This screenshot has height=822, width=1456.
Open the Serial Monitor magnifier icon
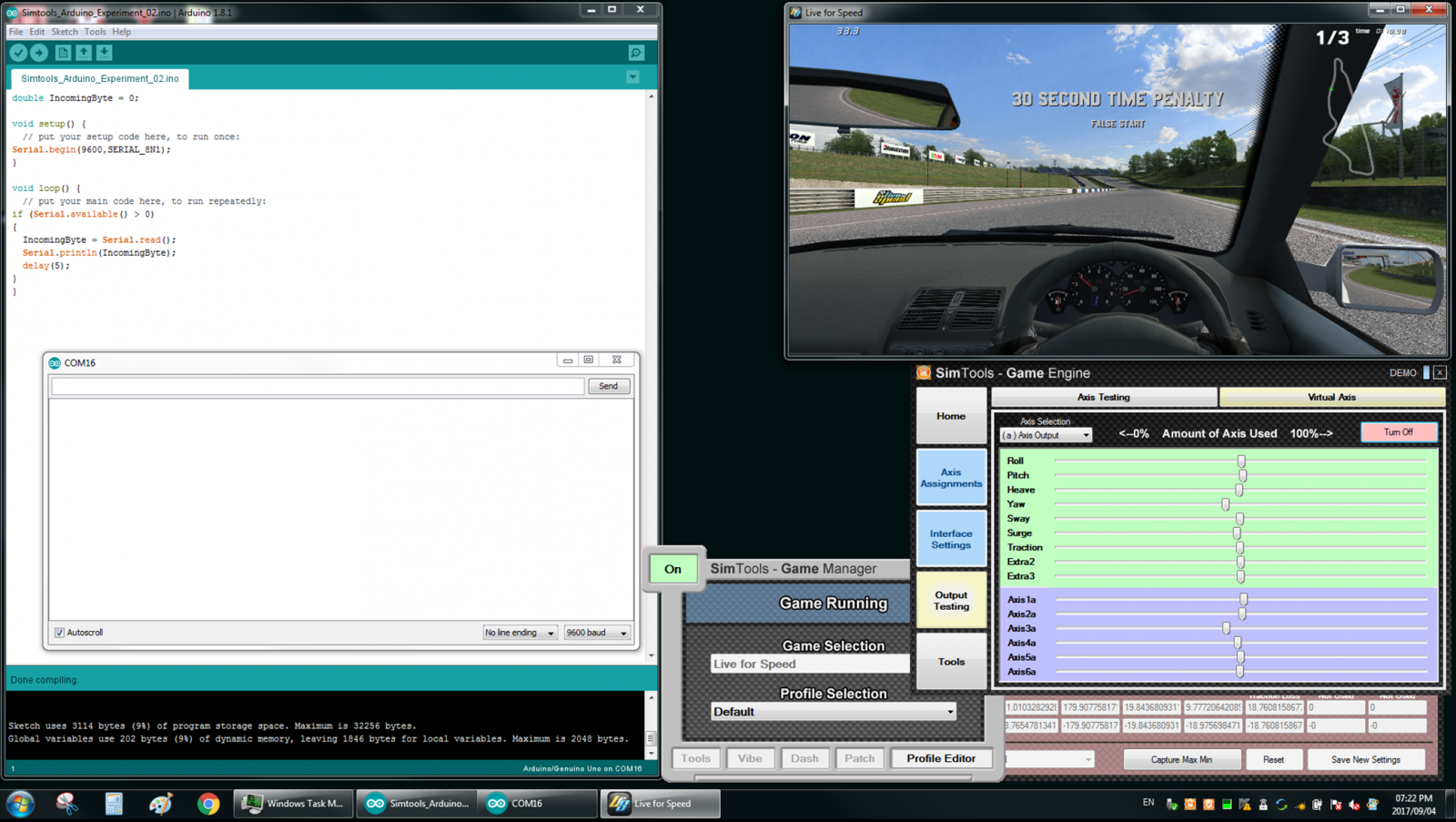pos(636,53)
